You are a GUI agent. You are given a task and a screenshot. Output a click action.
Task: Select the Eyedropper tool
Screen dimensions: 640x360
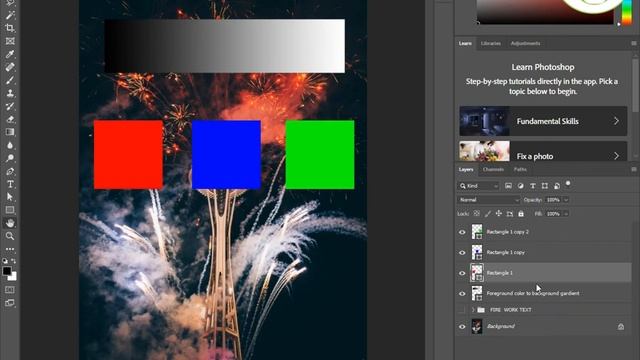[x=10, y=54]
